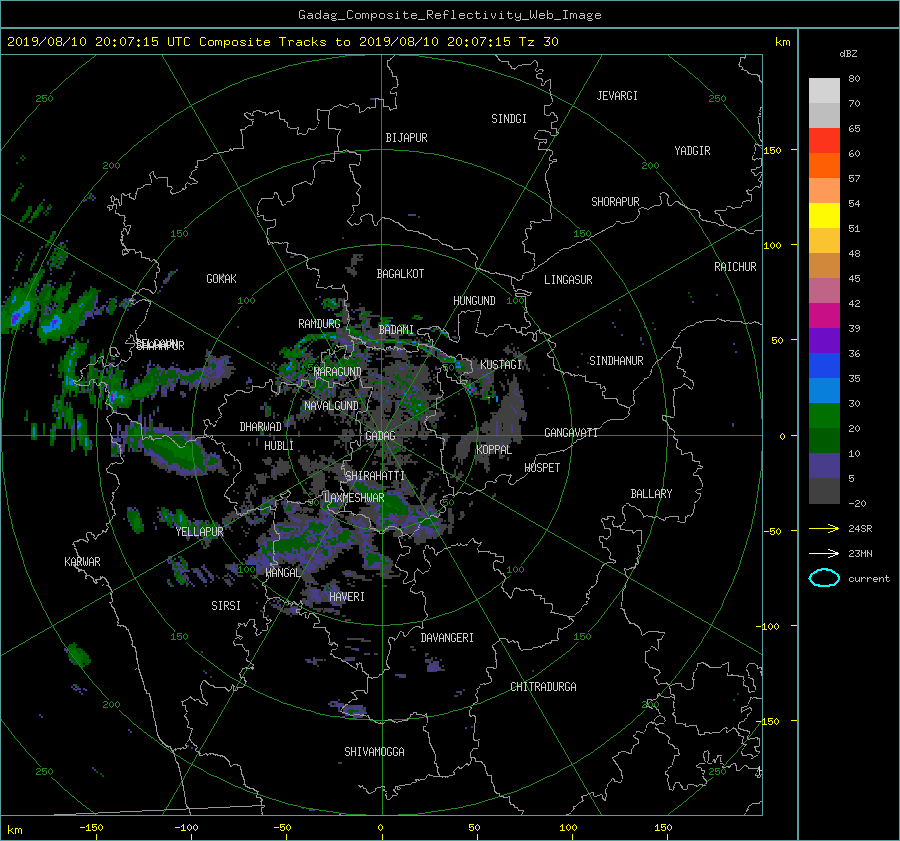Screen dimensions: 900x841
Task: Click the HAVERI city label
Action: coord(347,597)
